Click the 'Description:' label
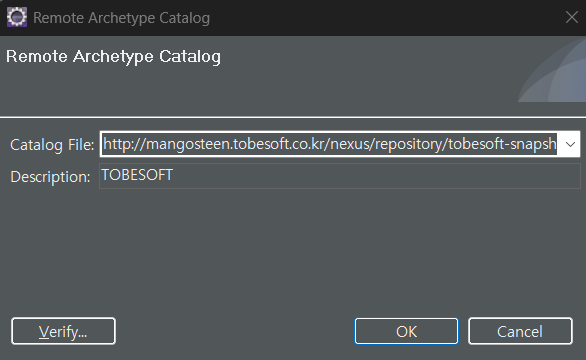Screen dimensions: 586x360 tap(50, 177)
